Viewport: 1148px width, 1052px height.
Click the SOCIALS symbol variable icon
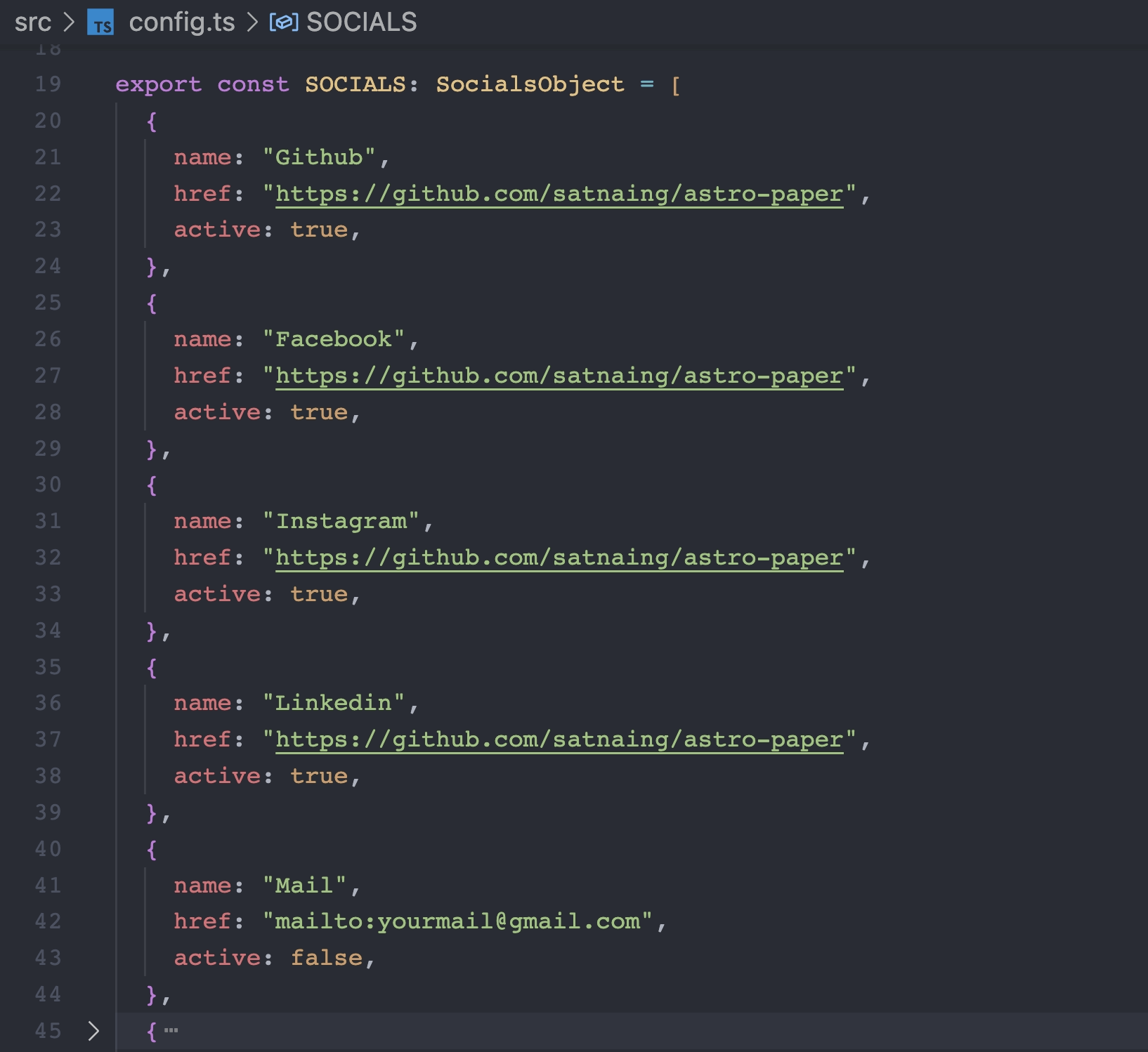click(x=284, y=22)
